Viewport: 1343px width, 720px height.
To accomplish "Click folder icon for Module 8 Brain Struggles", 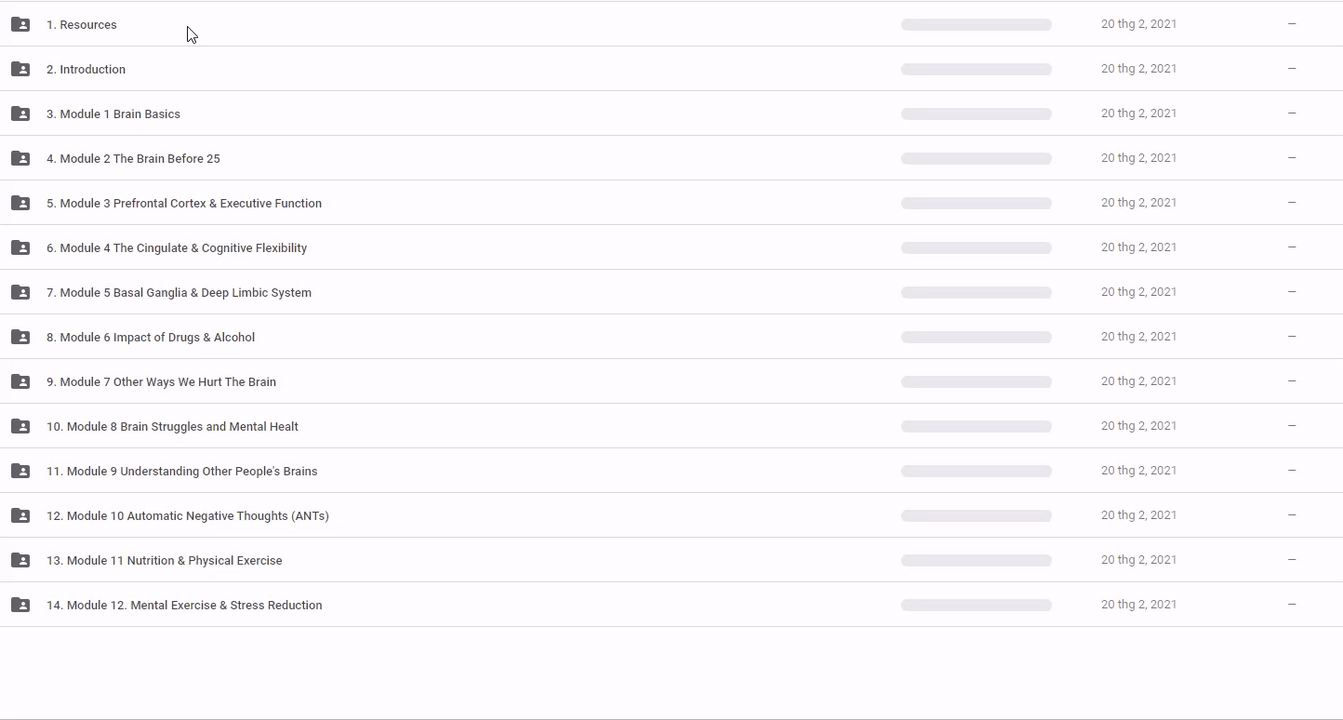I will pos(20,426).
